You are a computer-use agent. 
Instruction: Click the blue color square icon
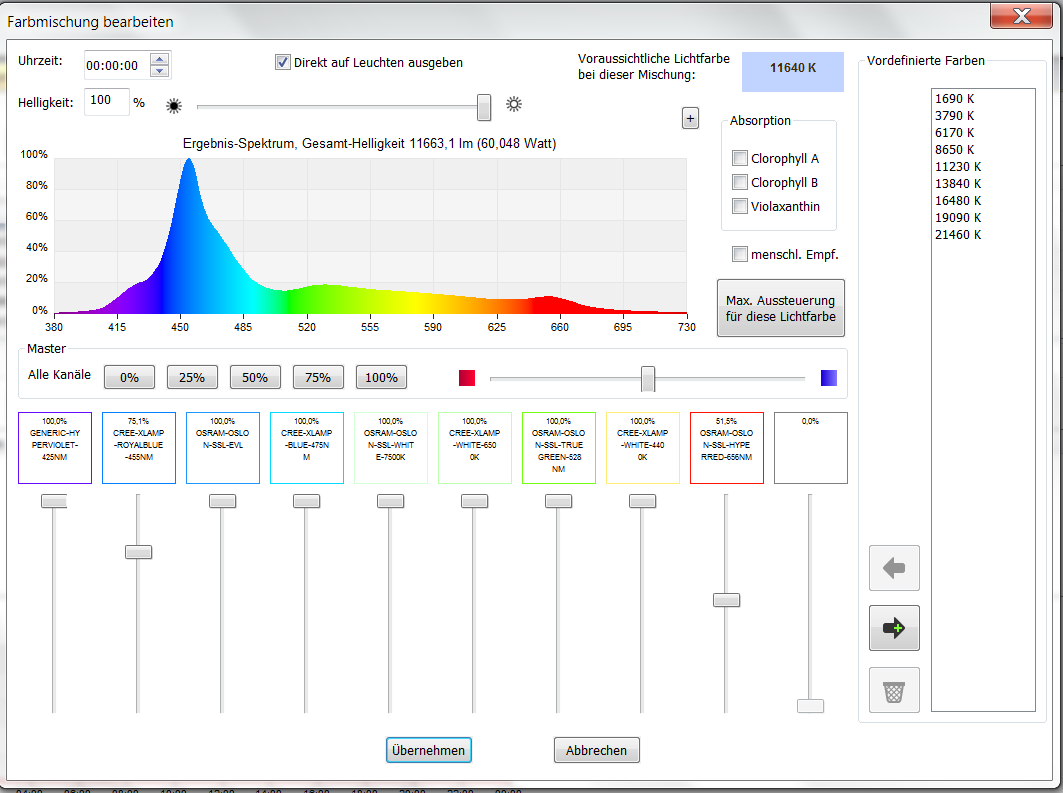click(x=828, y=377)
